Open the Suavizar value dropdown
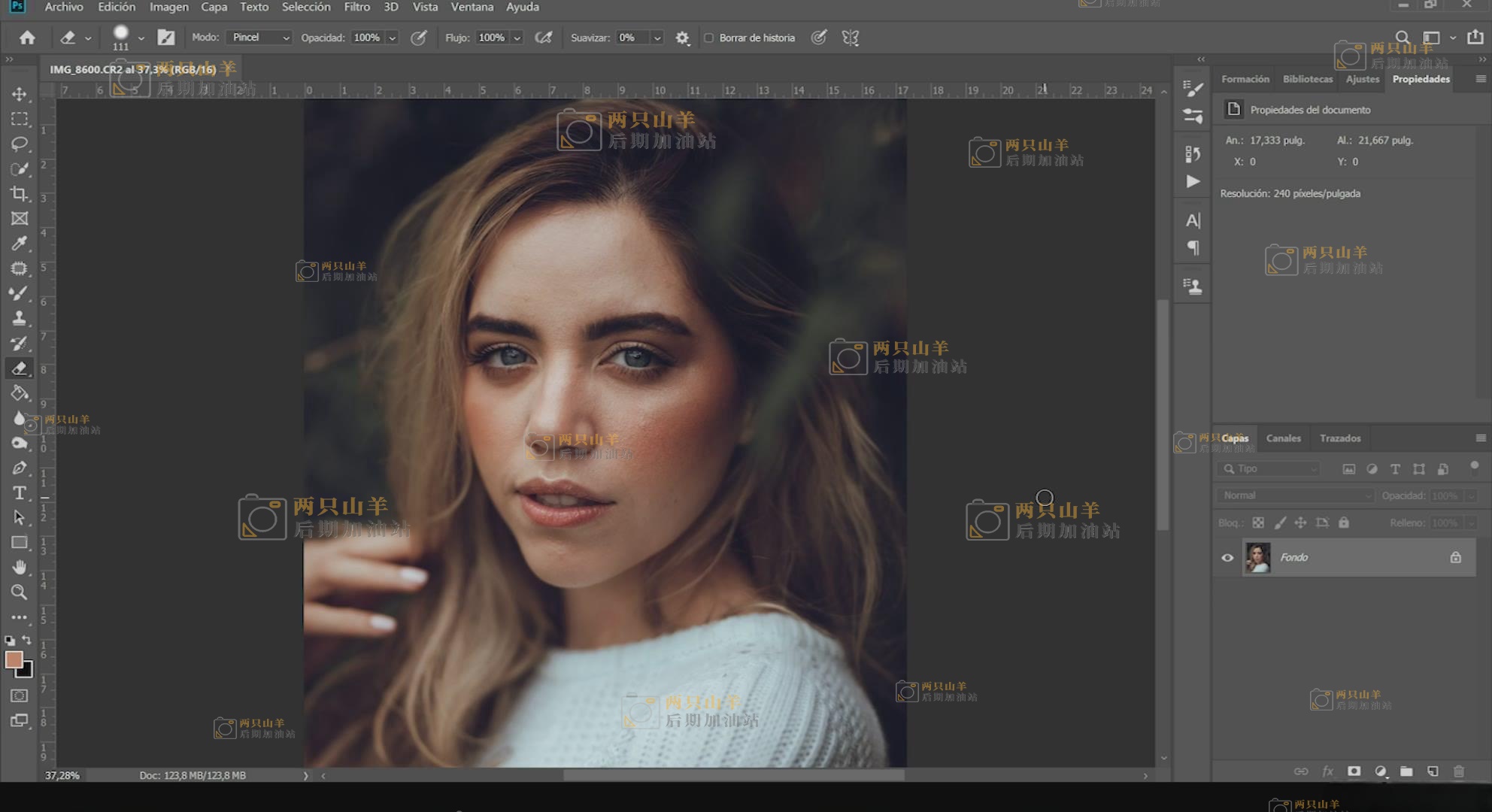Image resolution: width=1492 pixels, height=812 pixels. (657, 38)
